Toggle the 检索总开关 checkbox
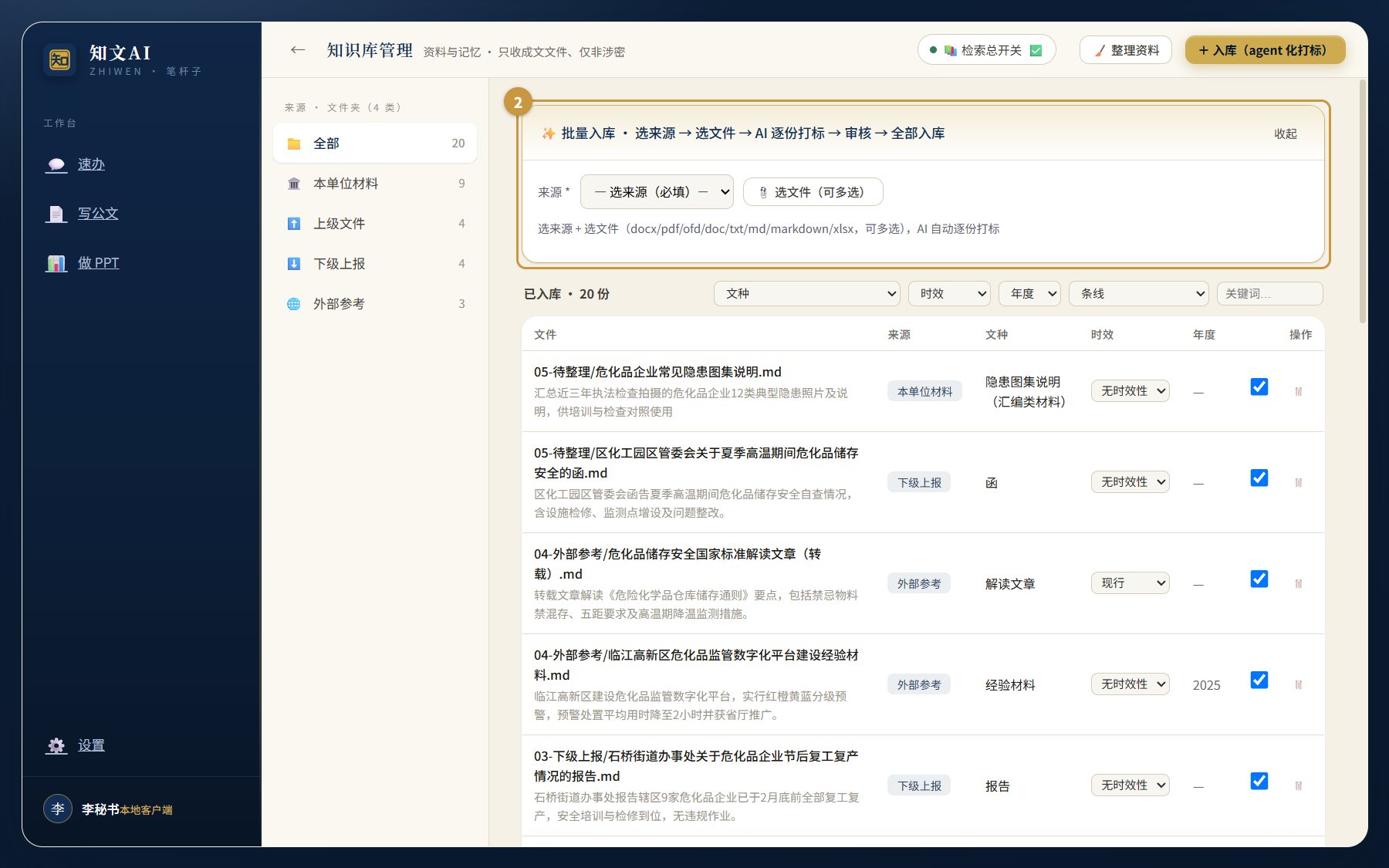This screenshot has height=868, width=1389. (1036, 50)
